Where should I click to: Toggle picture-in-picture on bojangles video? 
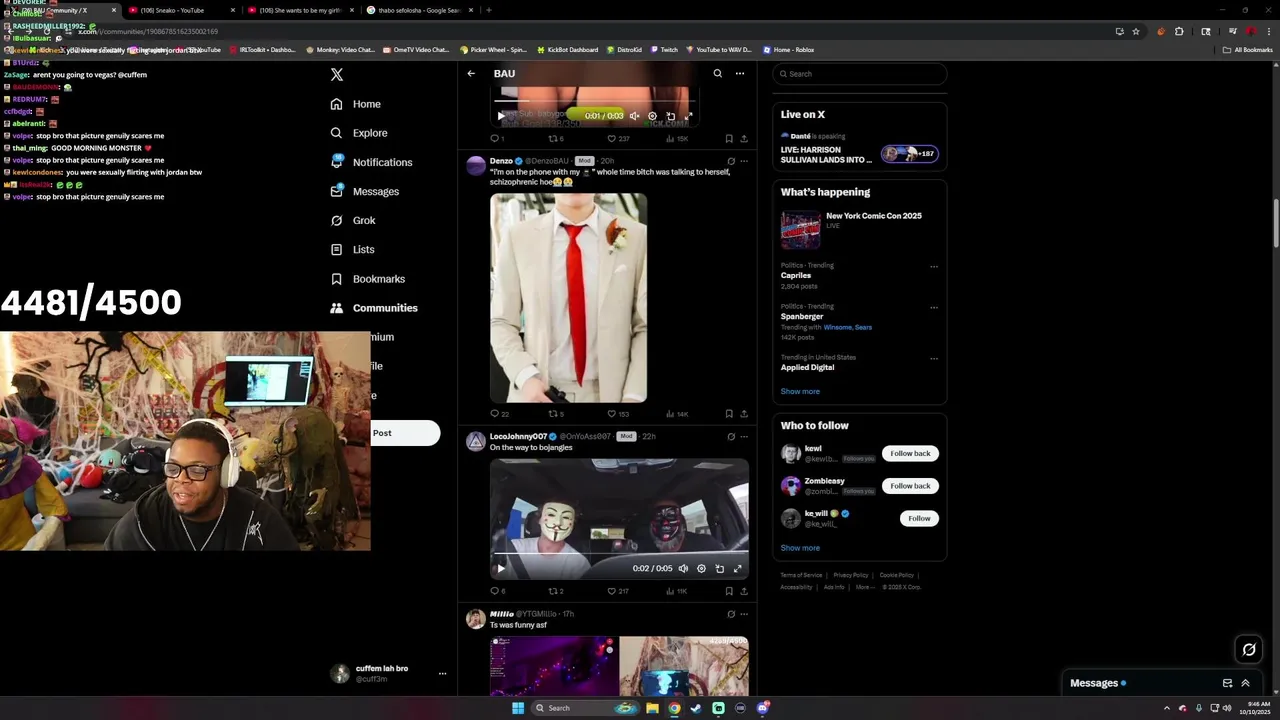click(x=719, y=569)
